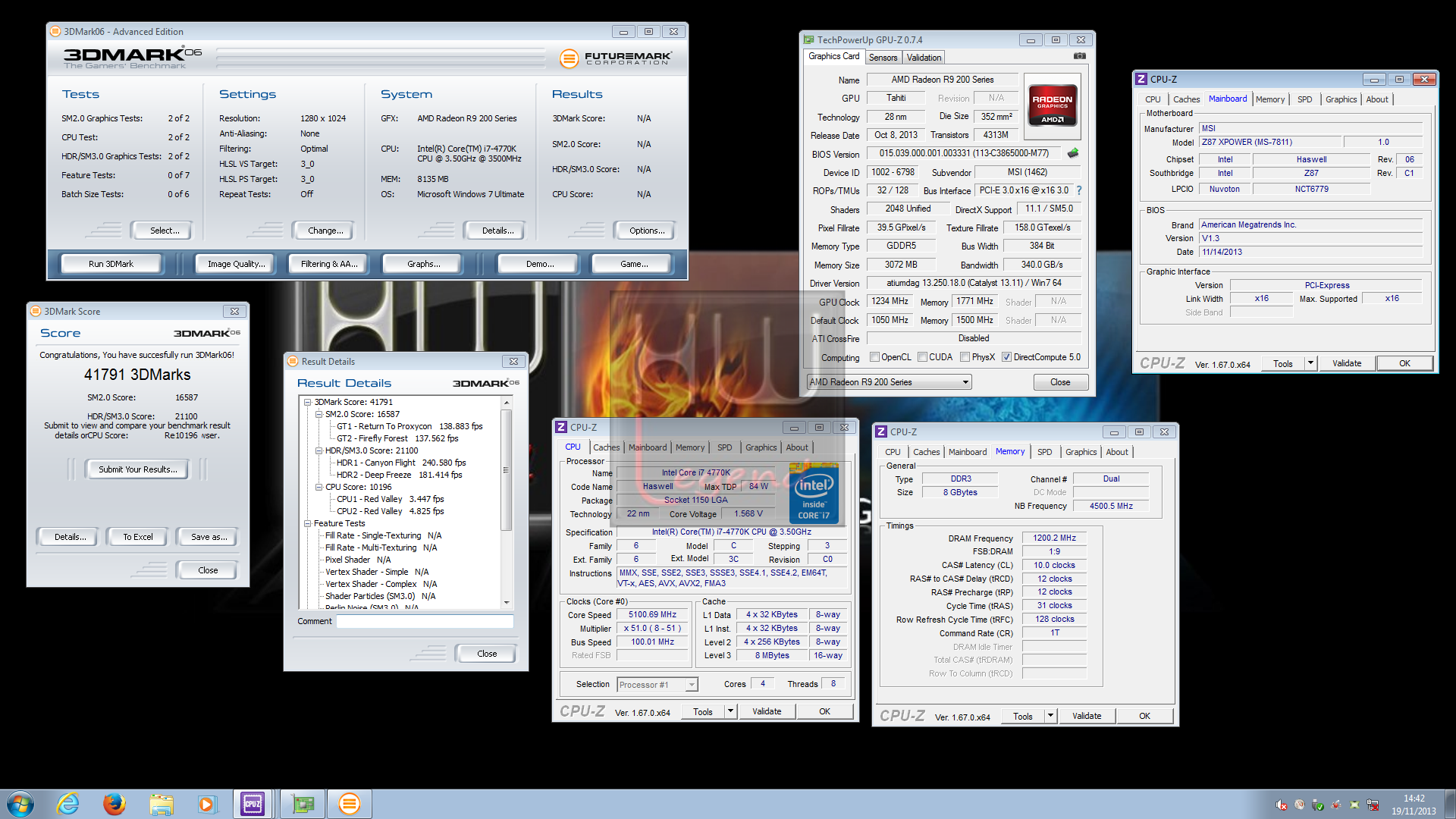This screenshot has height=819, width=1456.
Task: Open the About tab in Mainboard CPU-Z window
Action: [x=1377, y=99]
